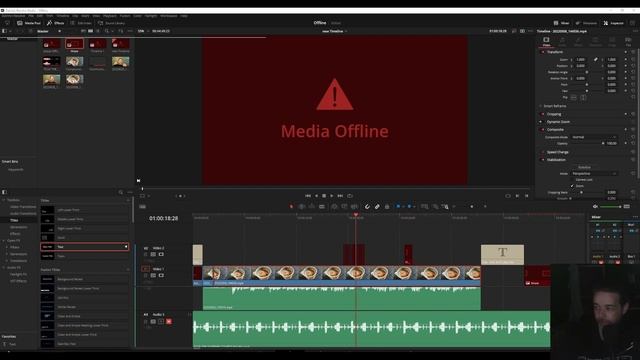Mute Audio 1 track with M button
Image resolution: width=640 pixels, height=360 pixels.
pos(169,322)
